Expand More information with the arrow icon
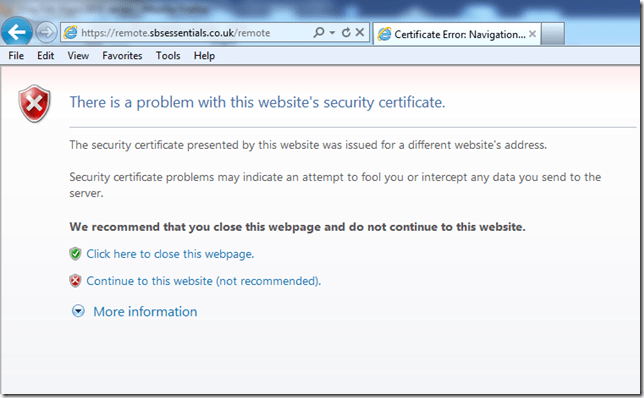The height and width of the screenshot is (398, 644). [x=78, y=311]
